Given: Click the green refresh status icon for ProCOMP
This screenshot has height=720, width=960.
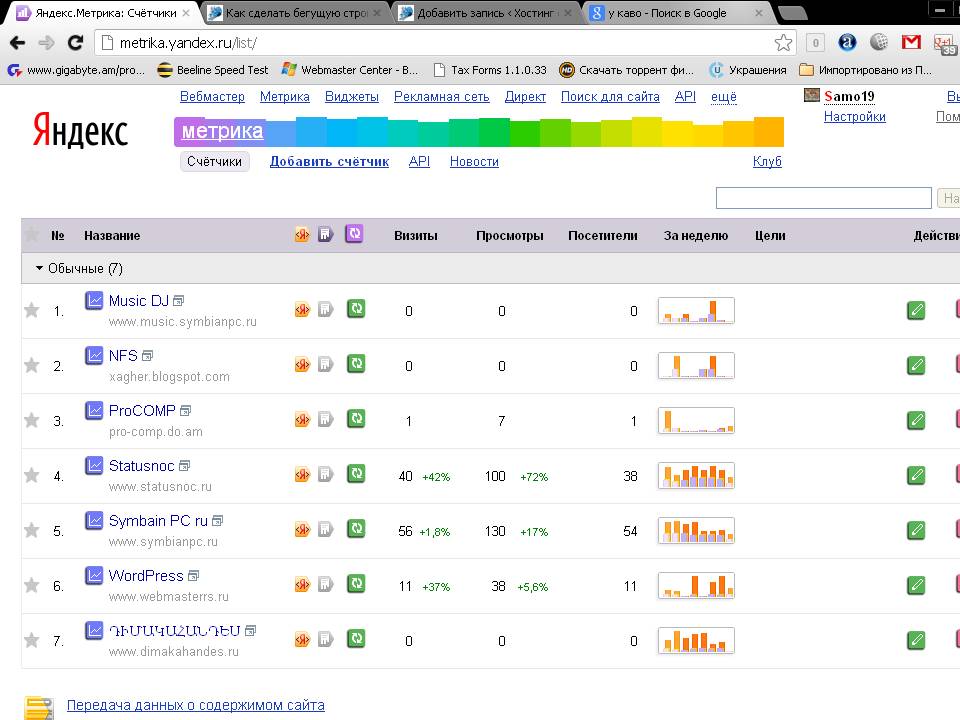Looking at the screenshot, I should [x=356, y=419].
